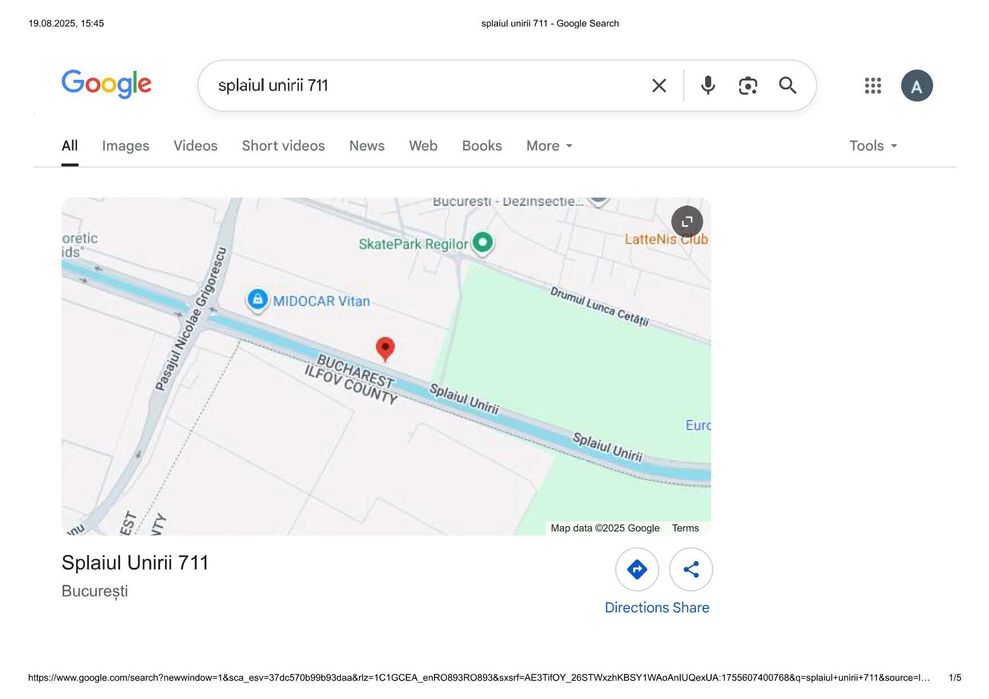Screen dimensions: 989x699
Task: Click into the search field text
Action: [273, 85]
